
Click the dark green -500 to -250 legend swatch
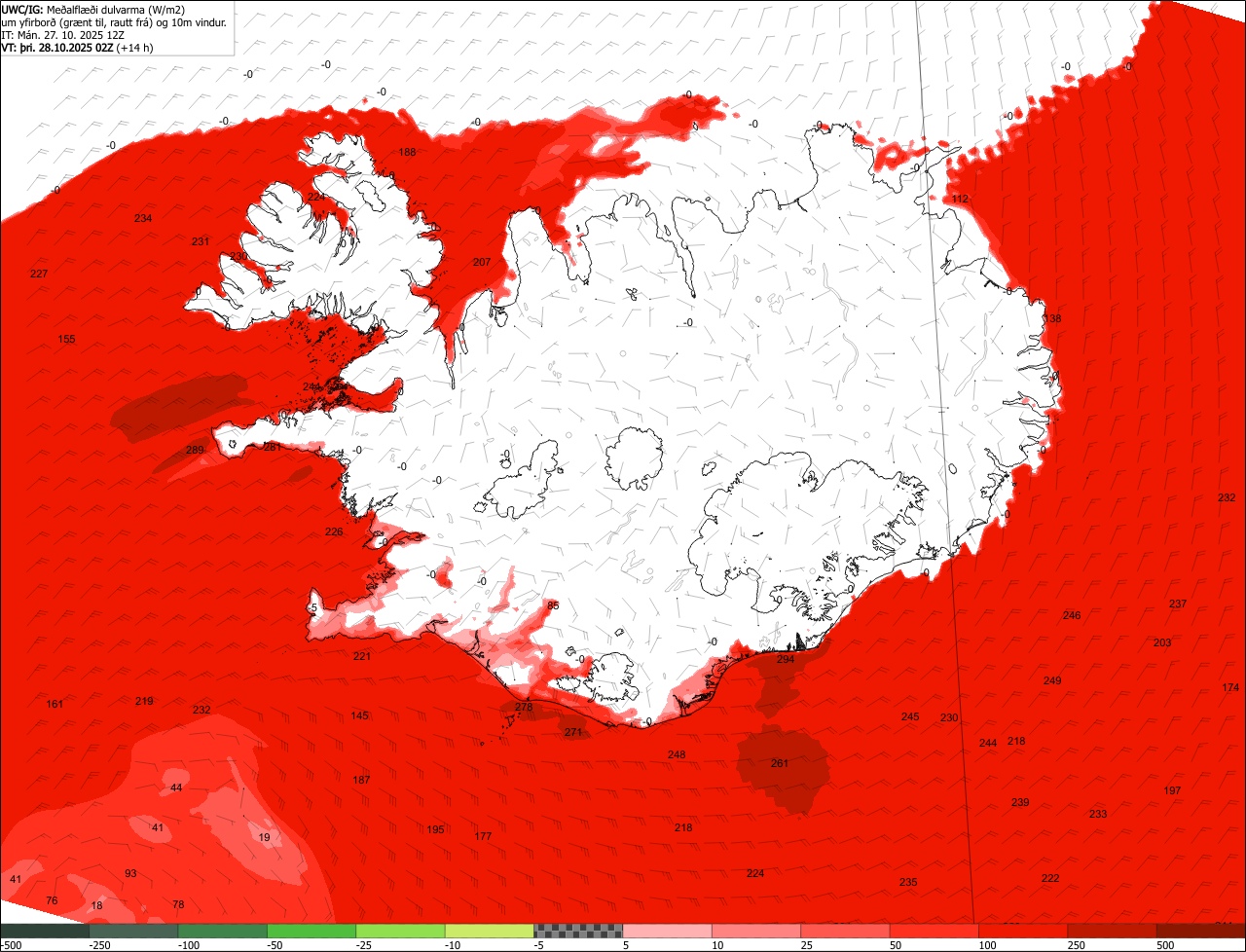45,931
